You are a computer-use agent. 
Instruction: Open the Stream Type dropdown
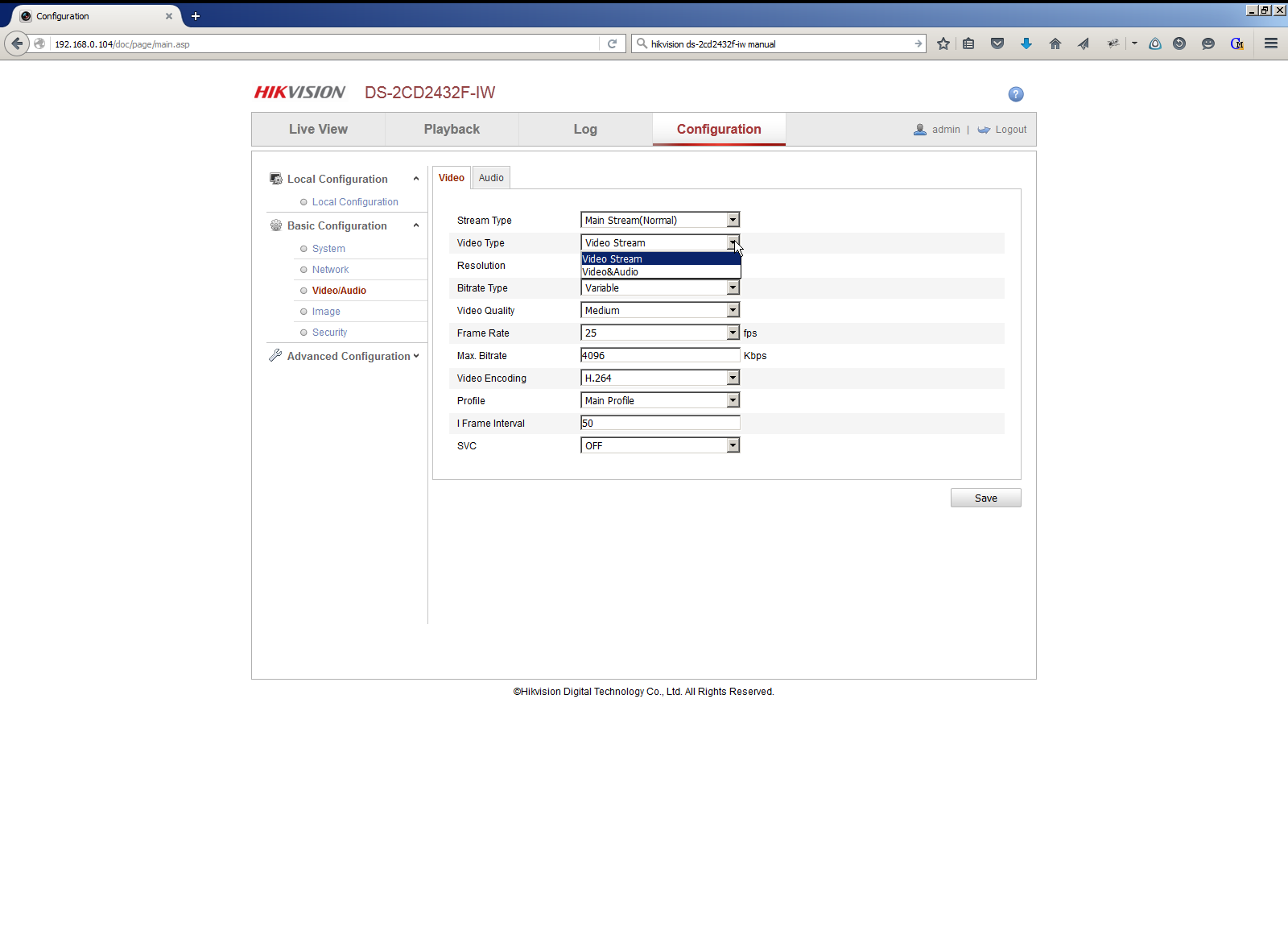[660, 220]
